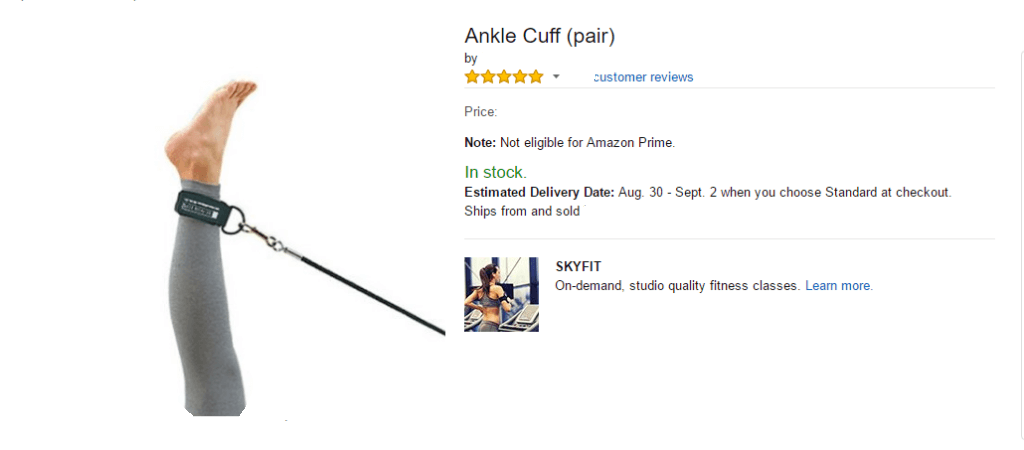Open the SKYFIT ad thumbnail image

pos(501,294)
